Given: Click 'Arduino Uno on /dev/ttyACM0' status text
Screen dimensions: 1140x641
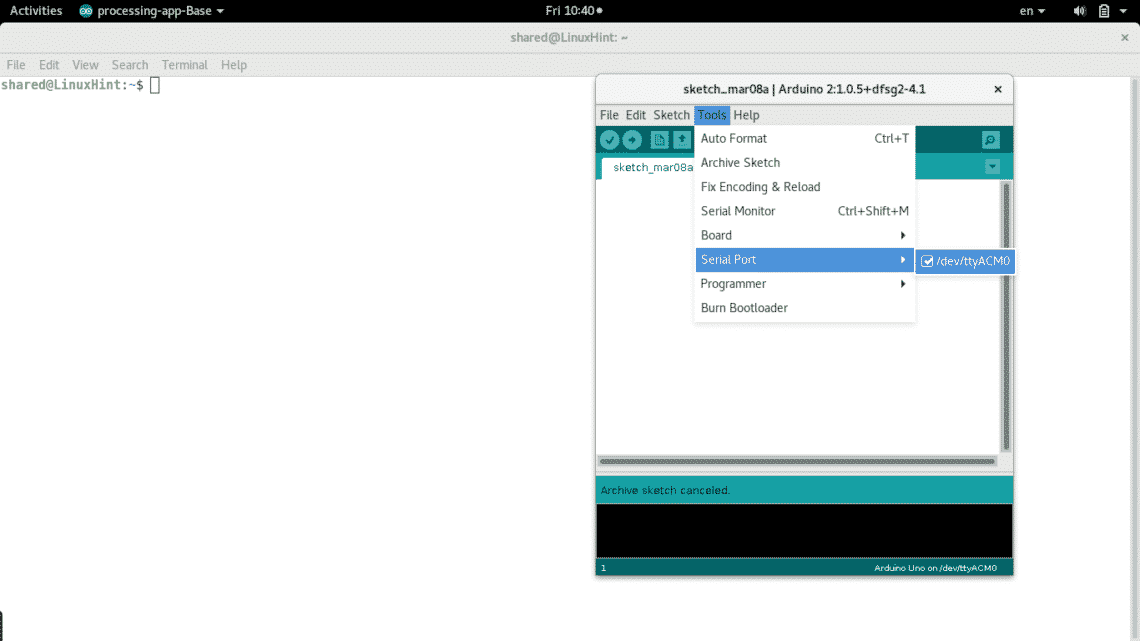Looking at the screenshot, I should pos(935,568).
